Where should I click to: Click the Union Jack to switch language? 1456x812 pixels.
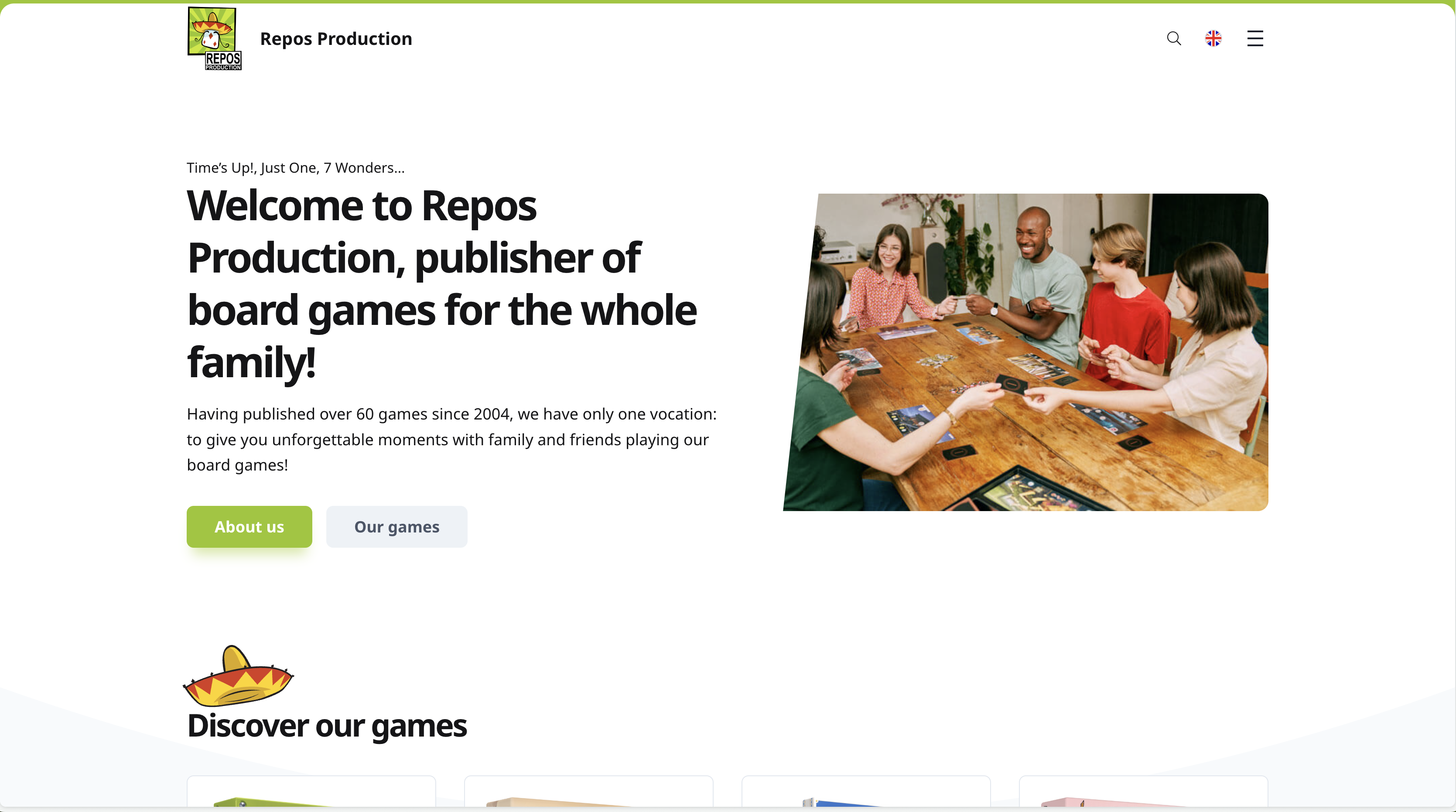[1213, 38]
